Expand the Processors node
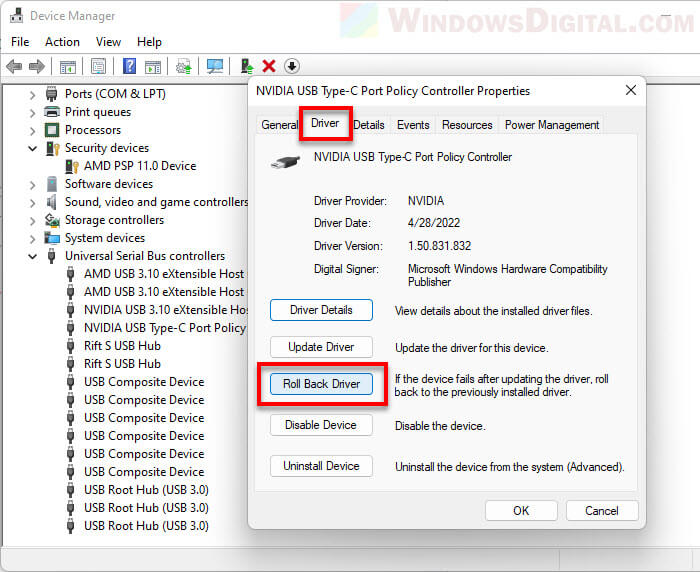Viewport: 700px width, 572px height. [33, 130]
